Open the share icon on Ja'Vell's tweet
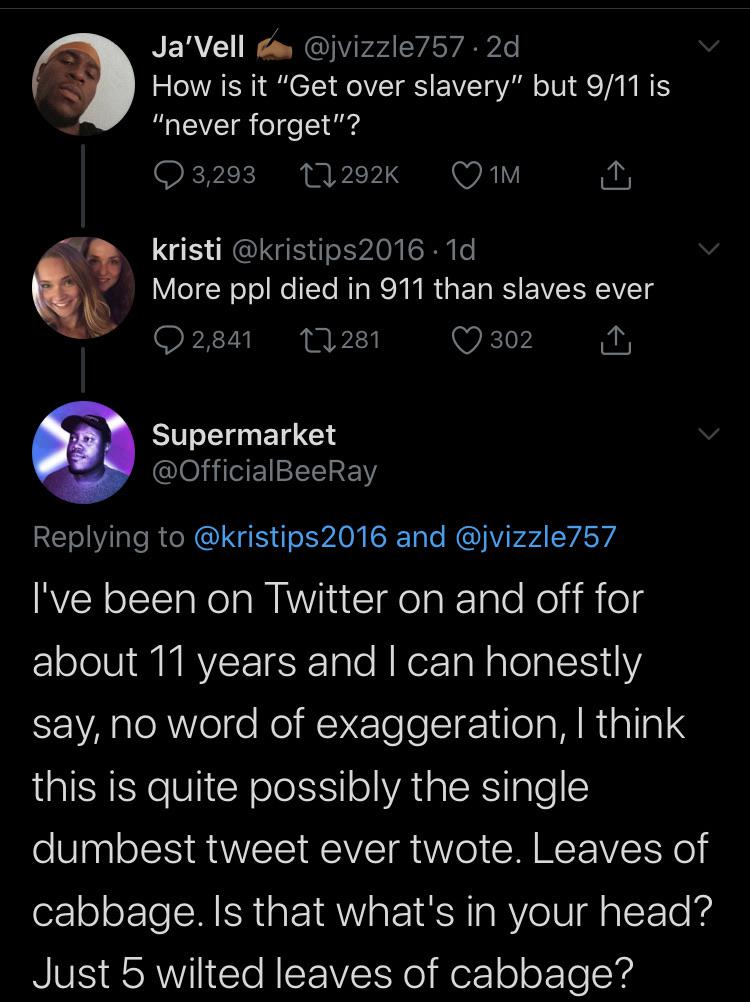The height and width of the screenshot is (1002, 750). click(617, 175)
